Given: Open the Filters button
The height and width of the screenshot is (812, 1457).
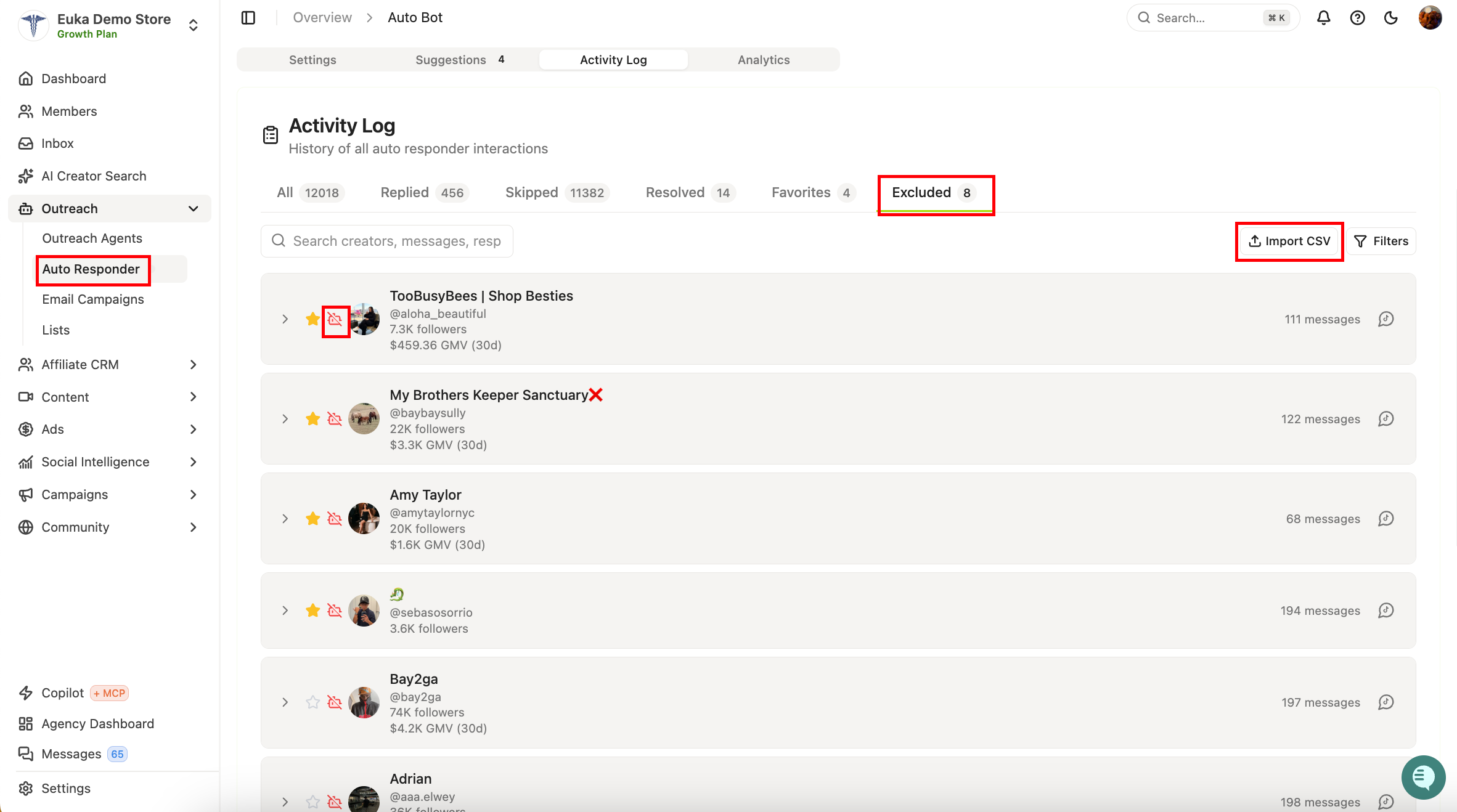Looking at the screenshot, I should [x=1381, y=241].
